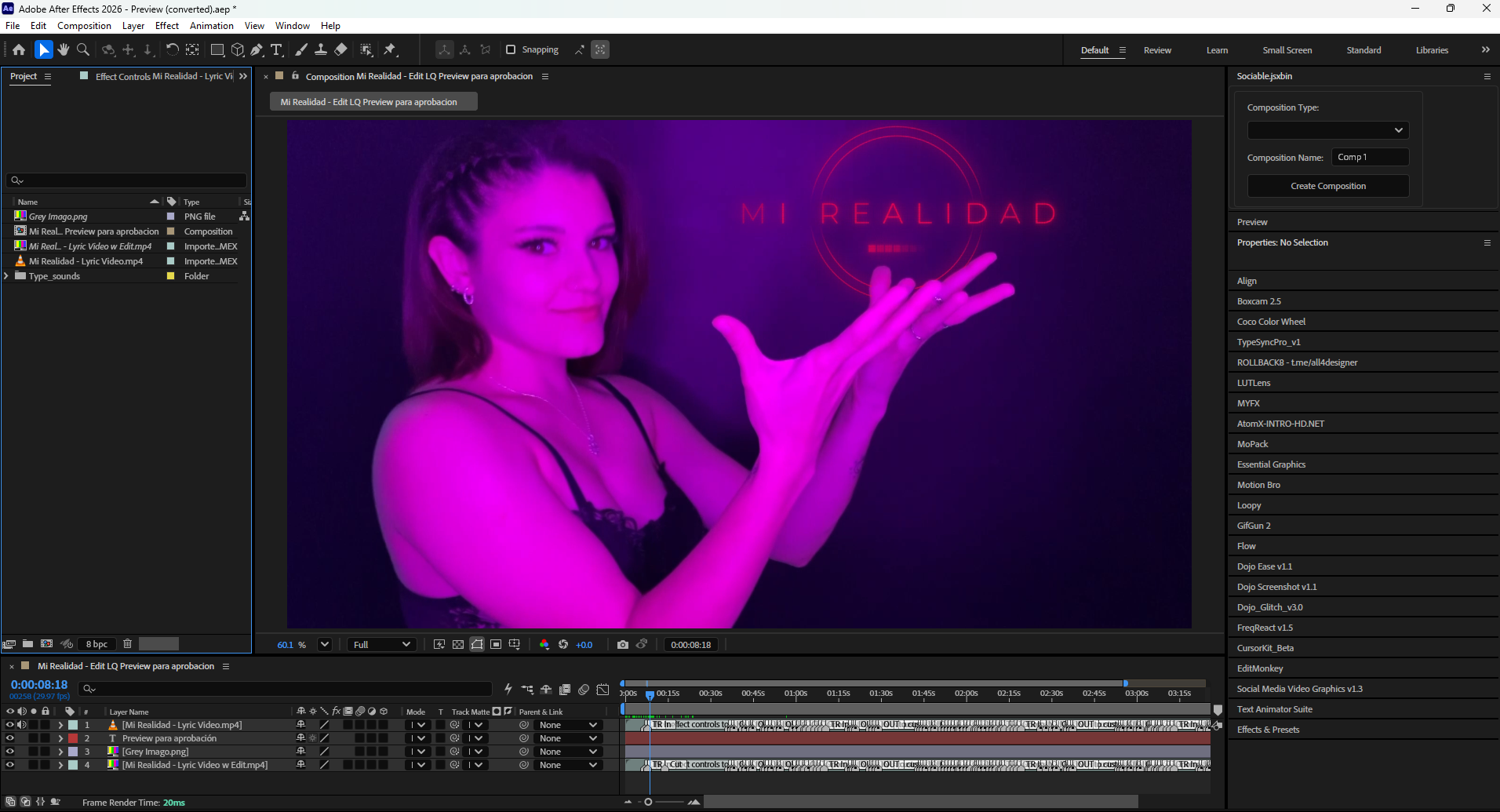Open blending Mode dropdown for layer 1

[x=417, y=725]
